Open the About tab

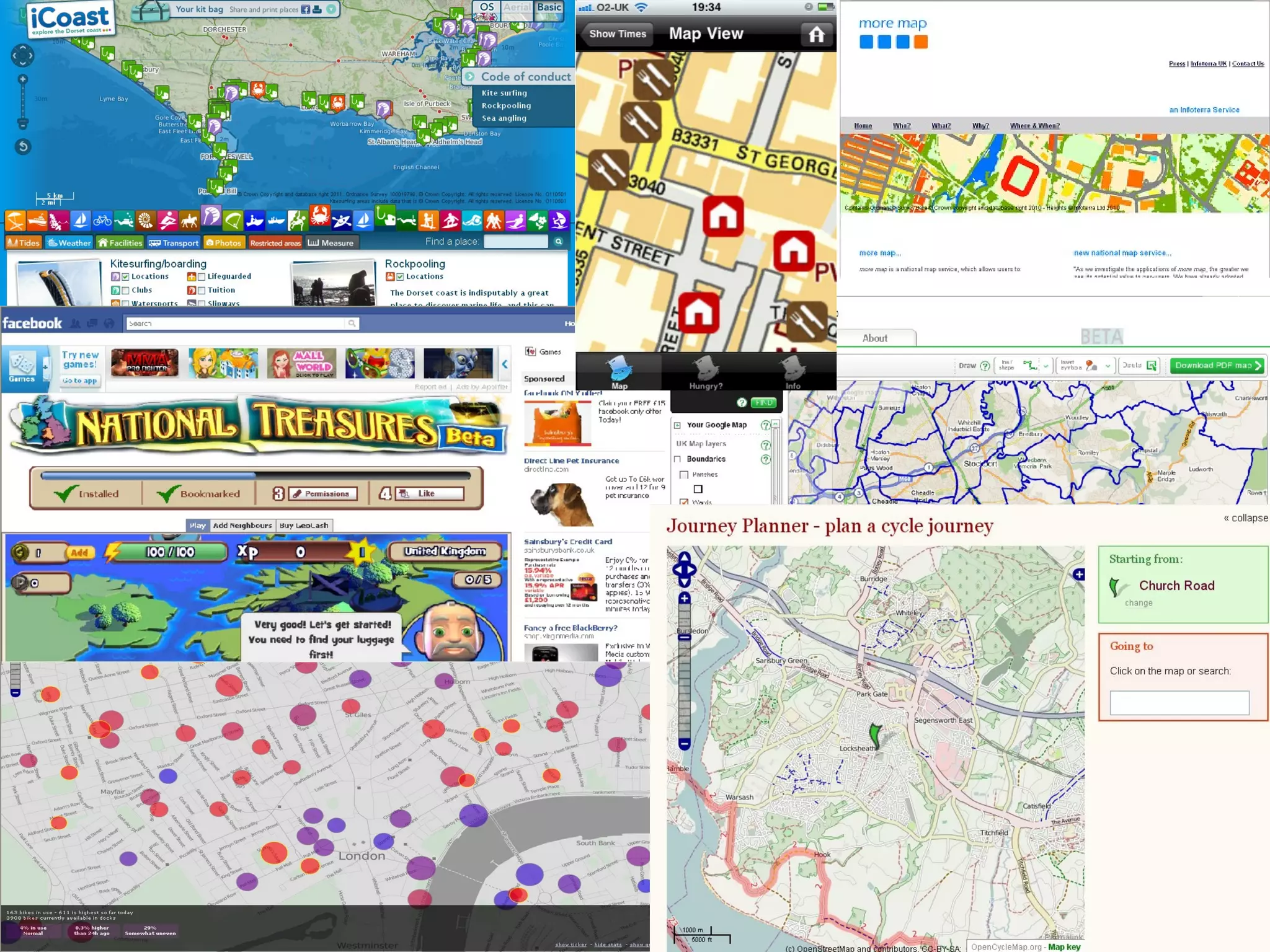(x=875, y=338)
